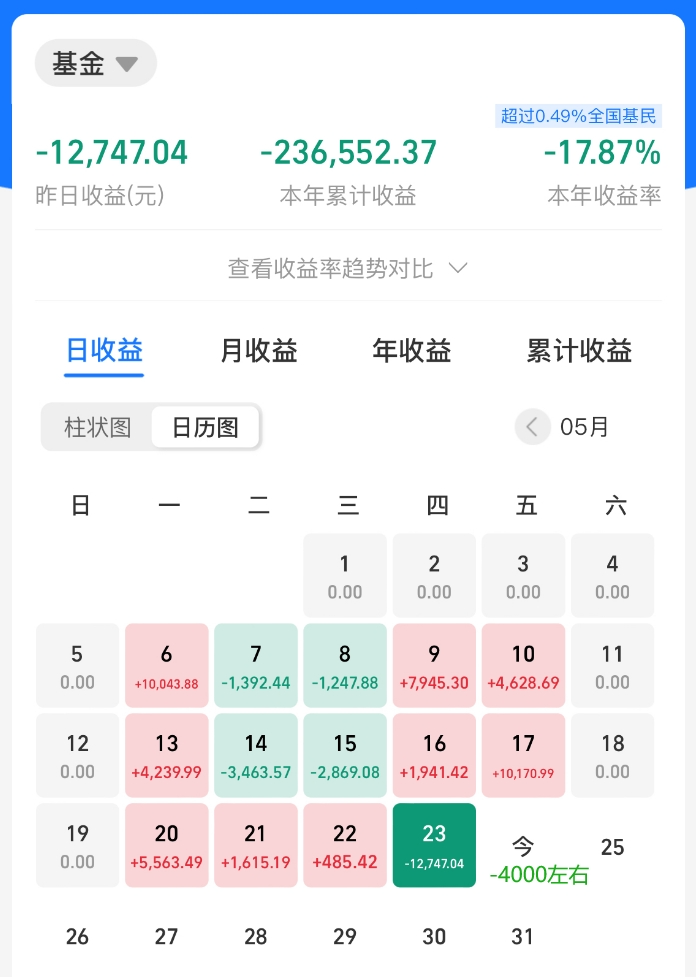Select day 7 with -1,392.44

coord(255,665)
